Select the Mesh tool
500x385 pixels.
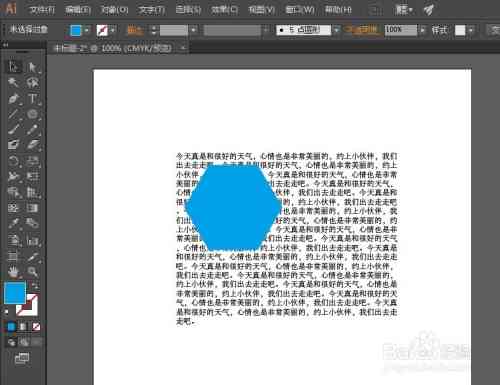coord(13,208)
